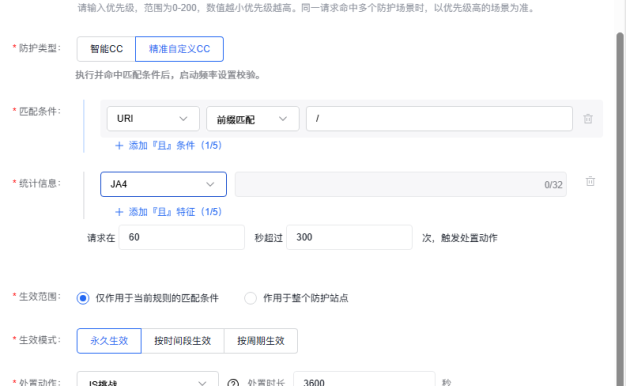Click plus icon for 添加『且』条件

tap(119, 145)
